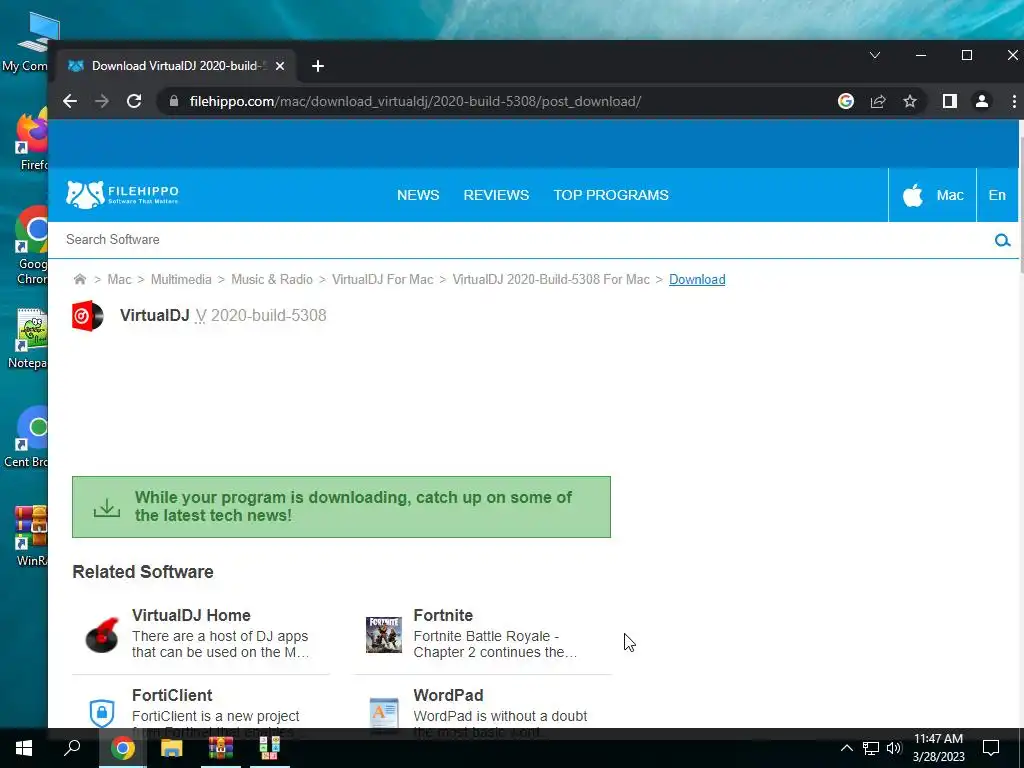
Task: Click the VirtualDJ red disc icon
Action: (88, 316)
